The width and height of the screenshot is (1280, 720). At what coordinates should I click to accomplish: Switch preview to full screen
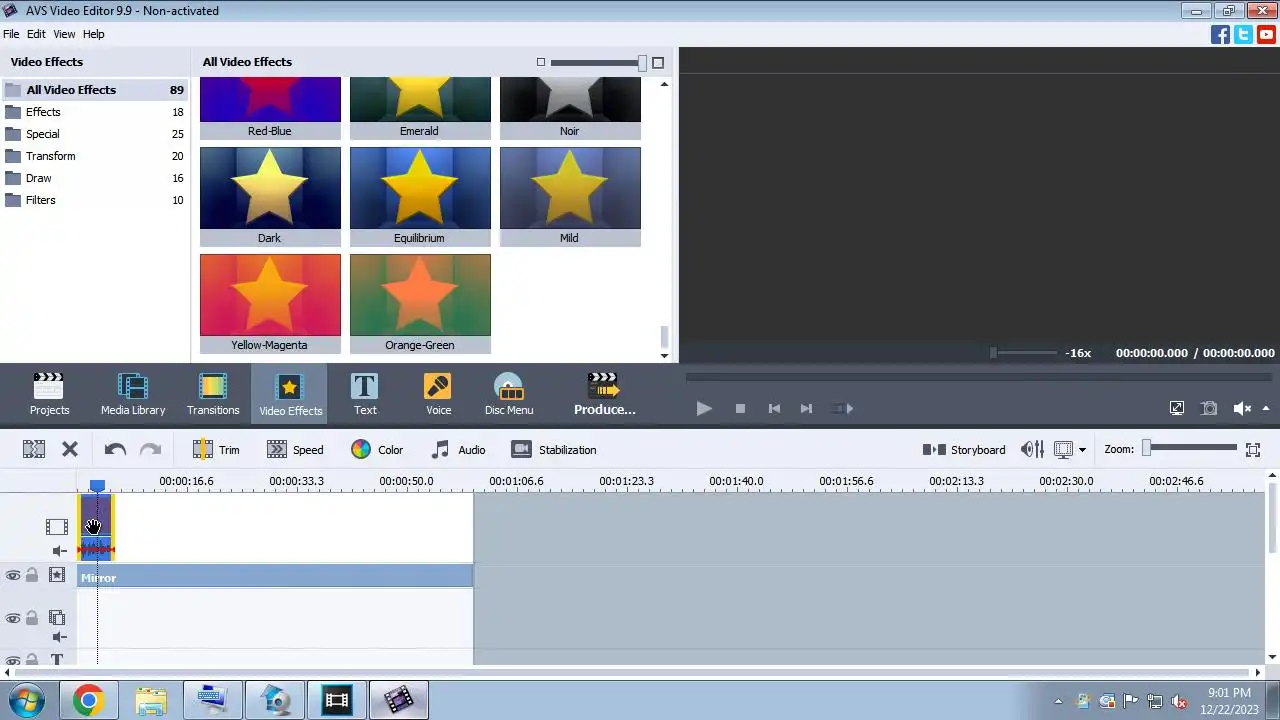1177,408
